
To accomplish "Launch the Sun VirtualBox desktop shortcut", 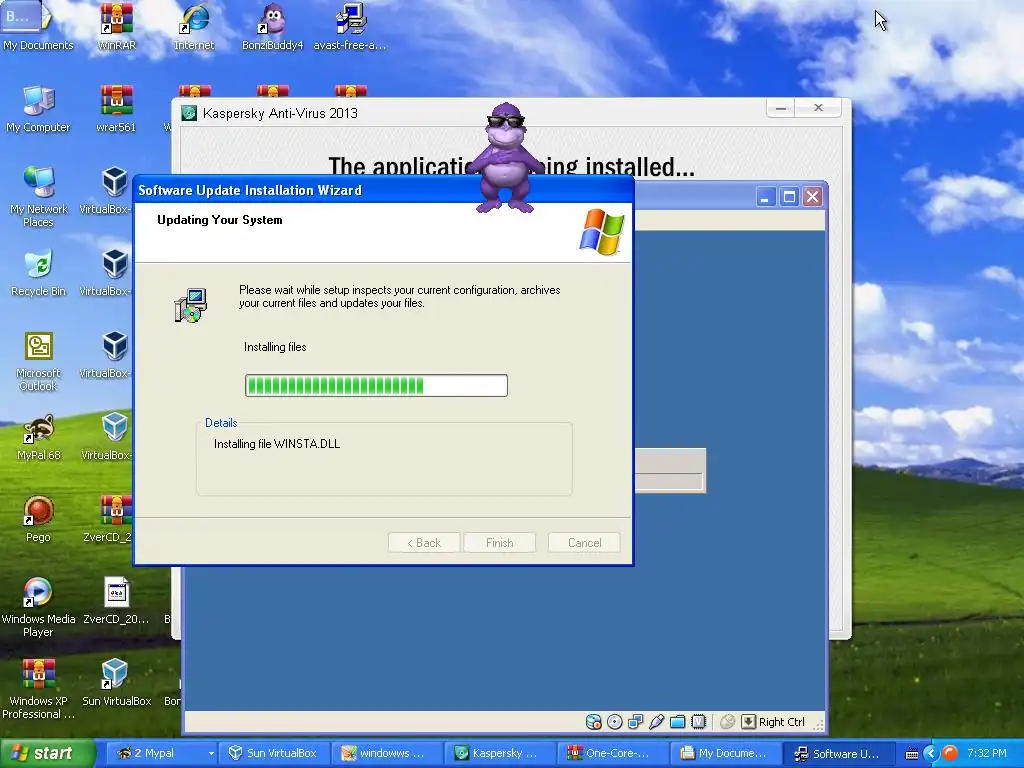I will [x=116, y=683].
